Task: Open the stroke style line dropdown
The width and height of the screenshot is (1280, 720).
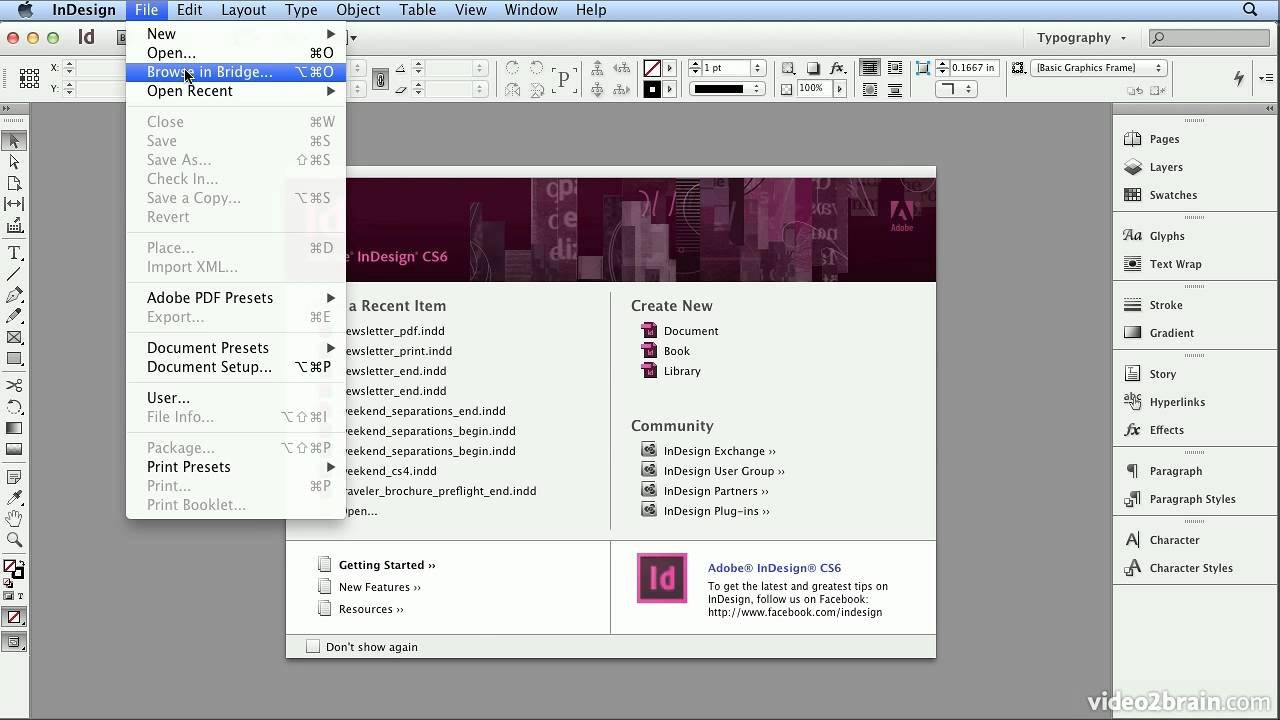Action: (725, 89)
